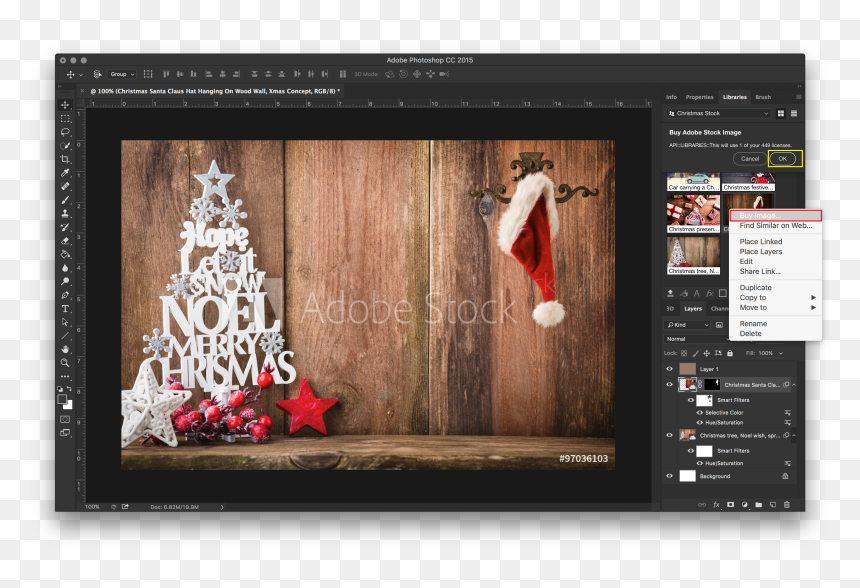The image size is (860, 588).
Task: Choose Find Similar on Web
Action: point(775,225)
